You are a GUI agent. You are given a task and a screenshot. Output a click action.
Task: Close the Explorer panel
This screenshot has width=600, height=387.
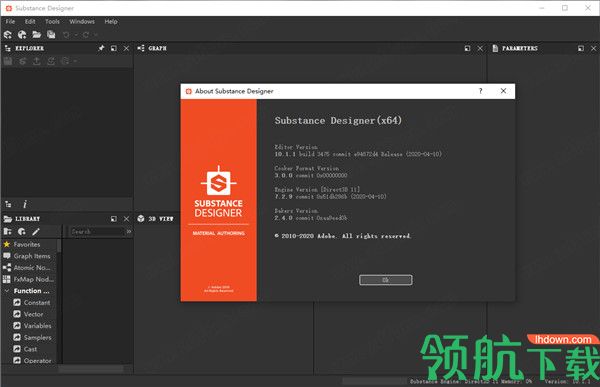coord(126,48)
